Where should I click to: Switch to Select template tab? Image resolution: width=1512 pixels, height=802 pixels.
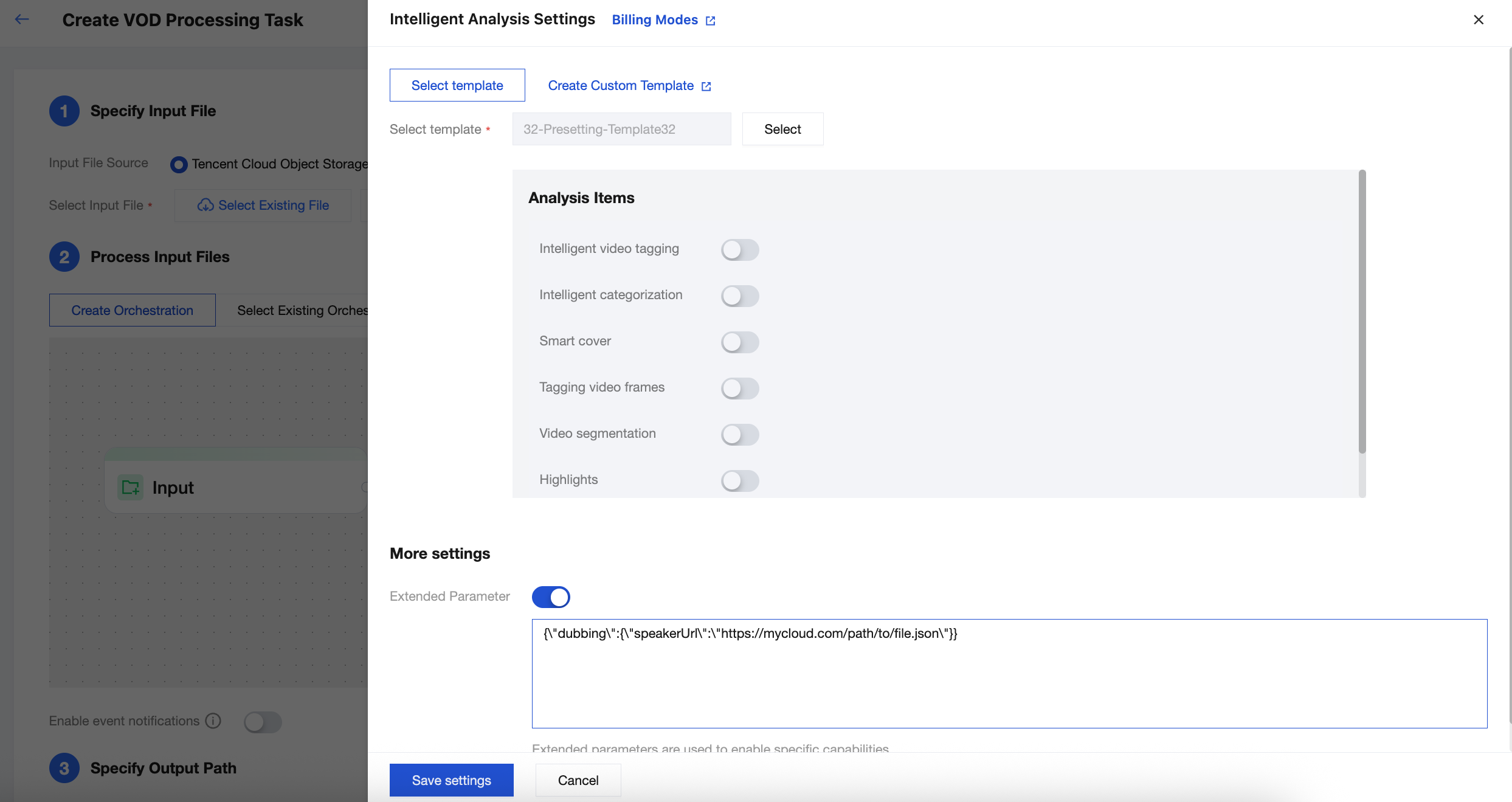(457, 86)
